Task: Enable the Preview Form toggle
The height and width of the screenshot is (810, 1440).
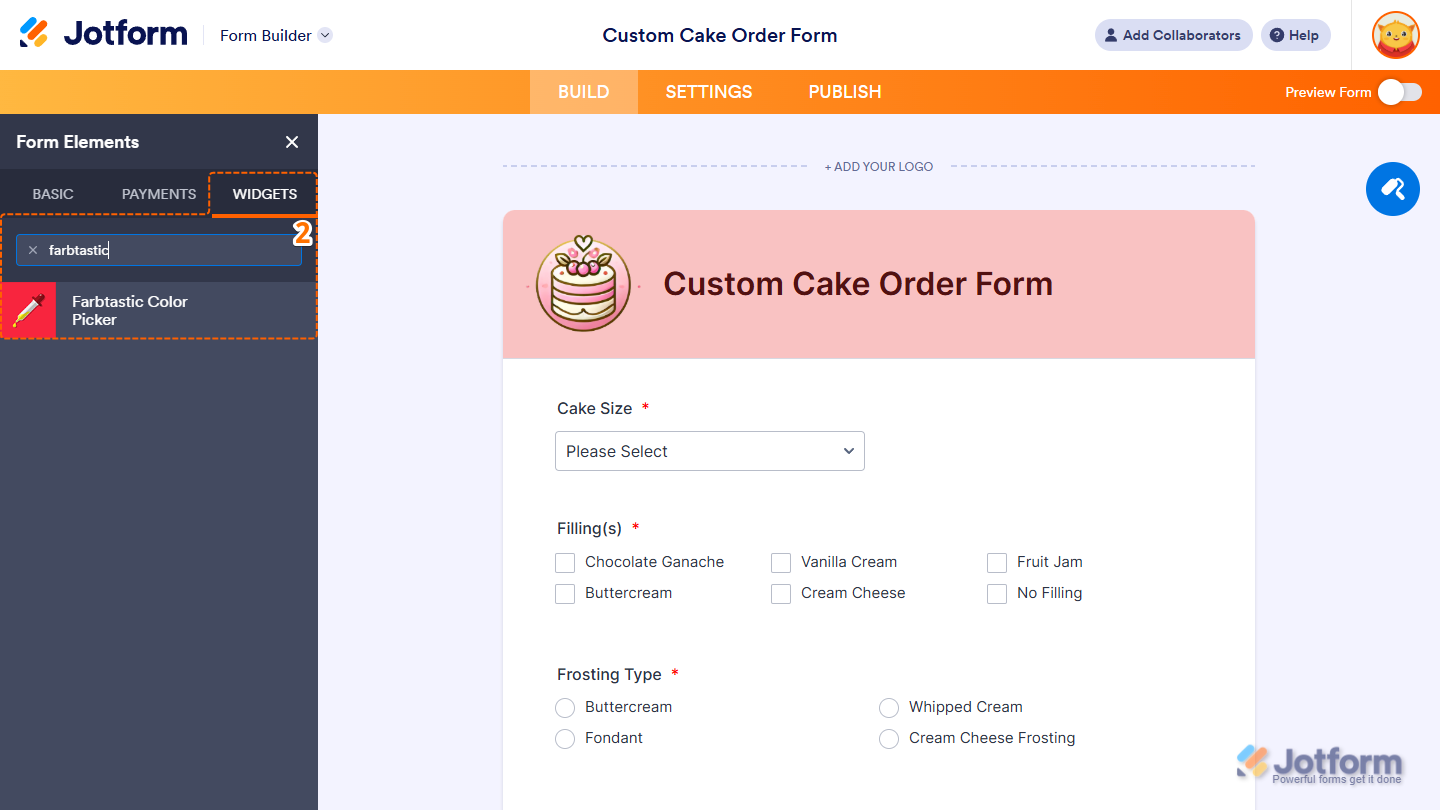Action: coord(1397,91)
